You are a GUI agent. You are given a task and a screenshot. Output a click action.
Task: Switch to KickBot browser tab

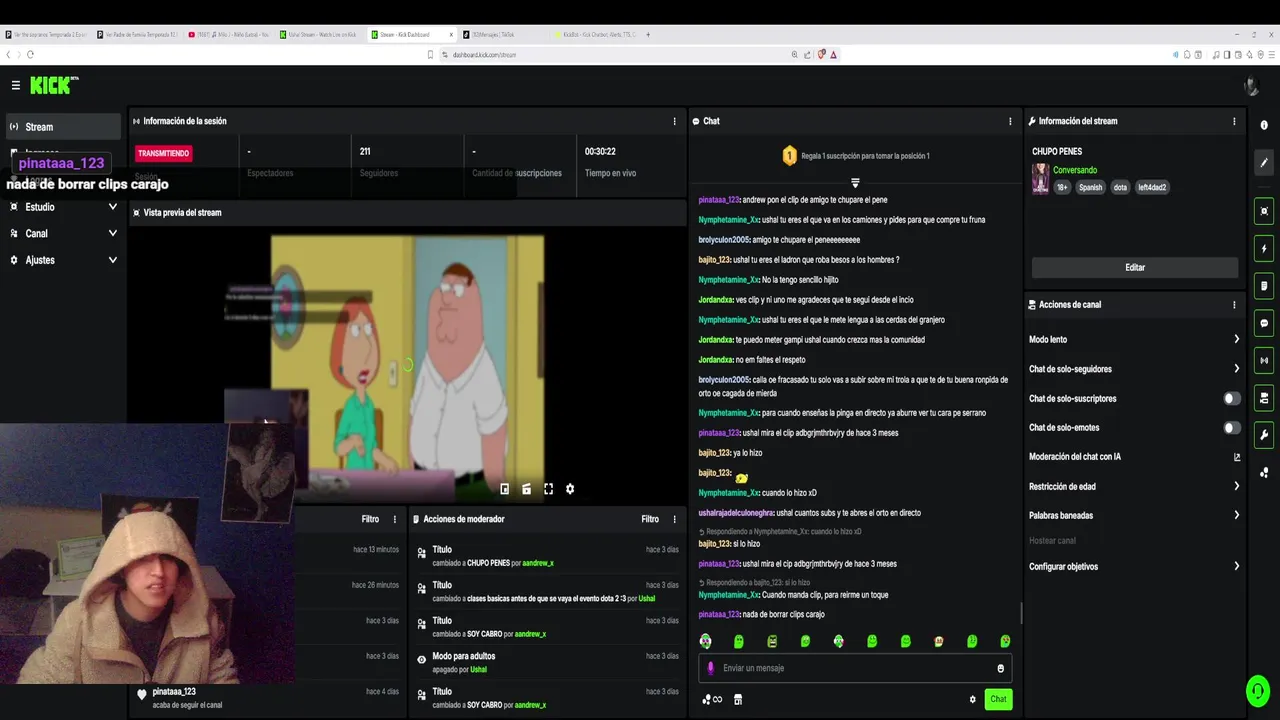(x=595, y=34)
